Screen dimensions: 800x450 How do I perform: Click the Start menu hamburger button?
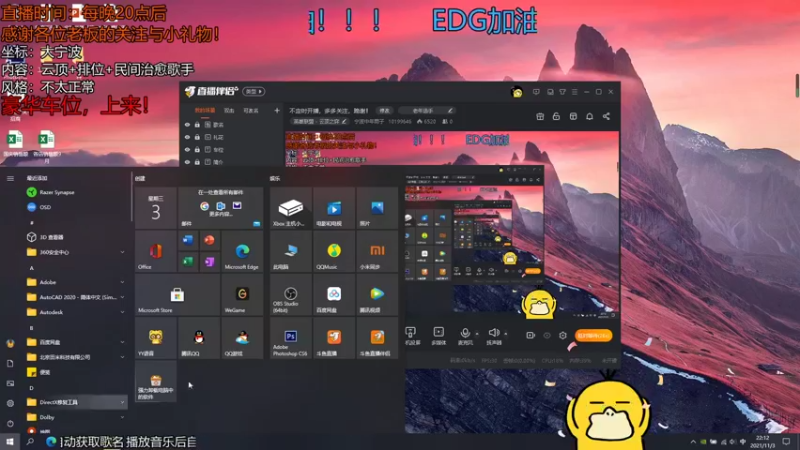(x=10, y=178)
